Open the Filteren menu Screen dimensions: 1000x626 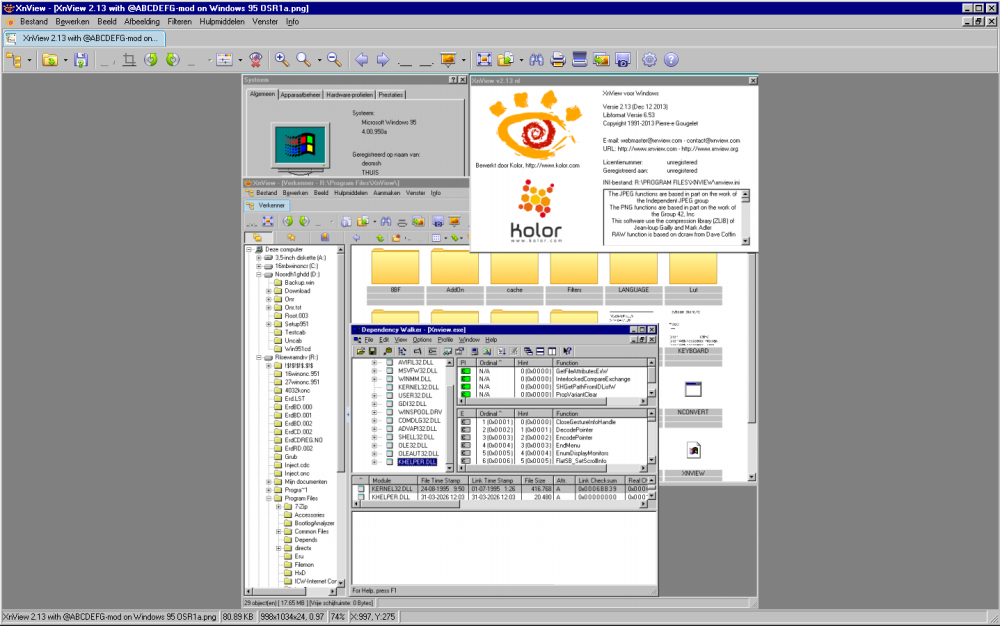pos(179,22)
